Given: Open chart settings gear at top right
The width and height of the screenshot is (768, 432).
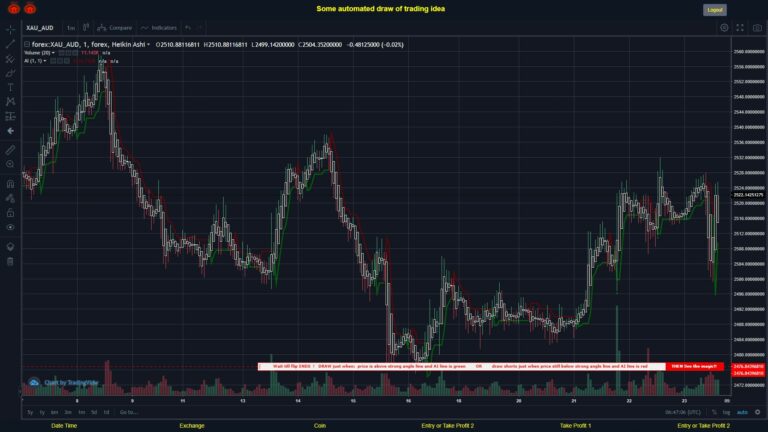Looking at the screenshot, I should pyautogui.click(x=724, y=28).
